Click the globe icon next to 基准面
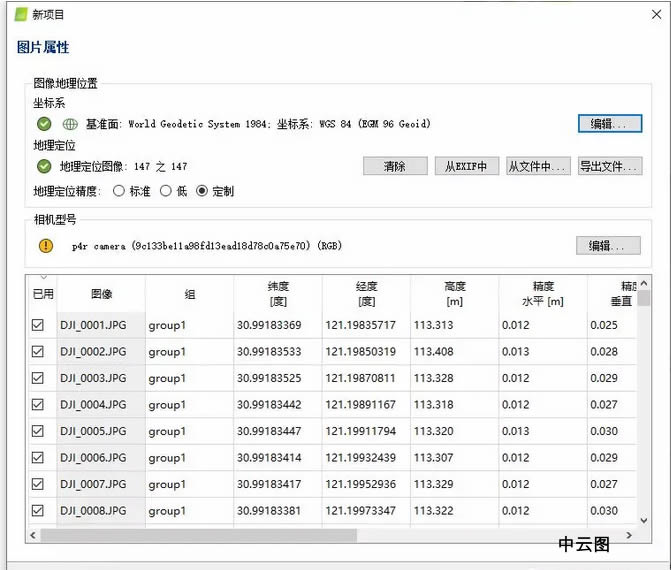 [70, 125]
